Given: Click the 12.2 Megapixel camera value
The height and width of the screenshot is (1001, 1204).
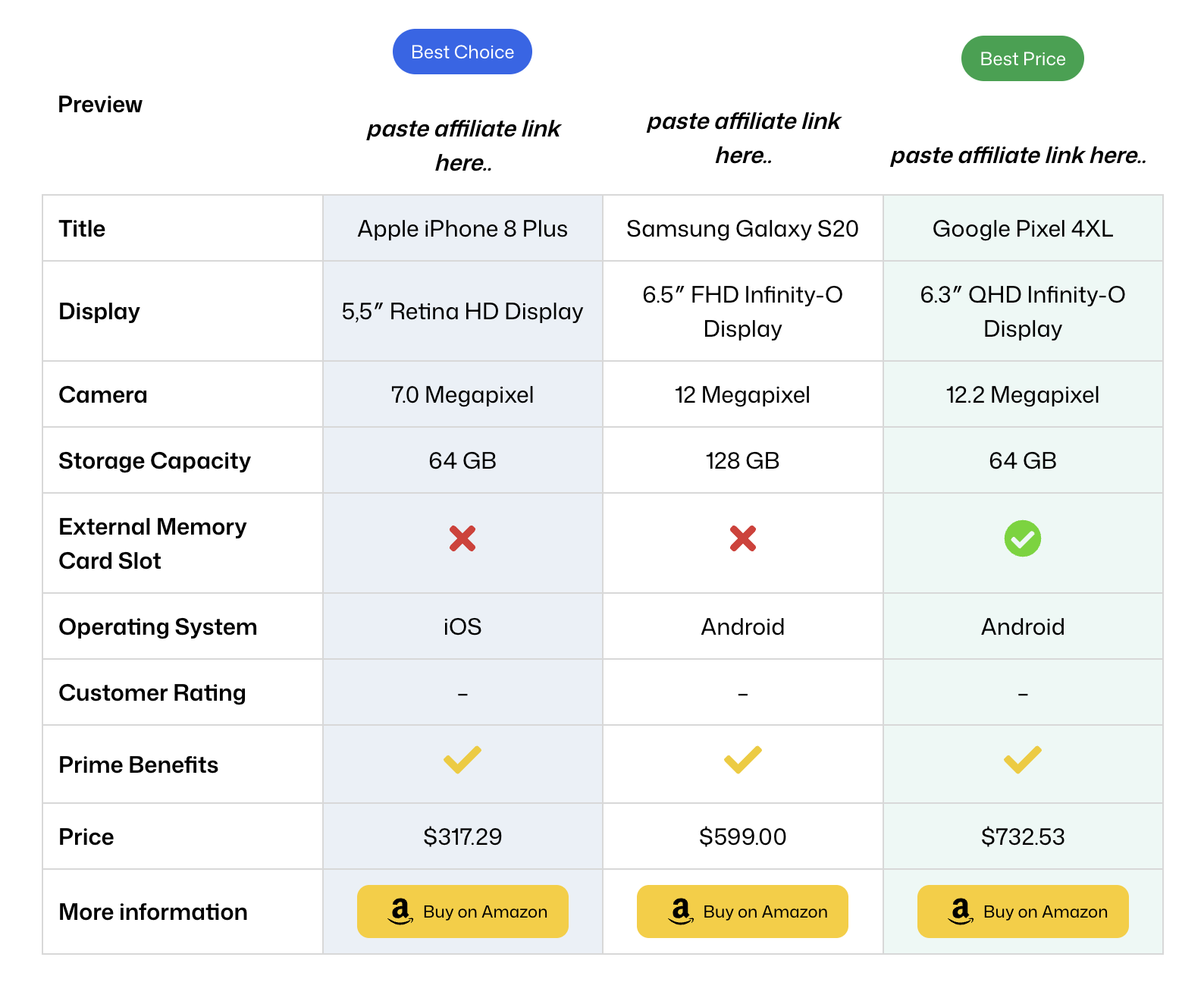Looking at the screenshot, I should (x=1023, y=395).
